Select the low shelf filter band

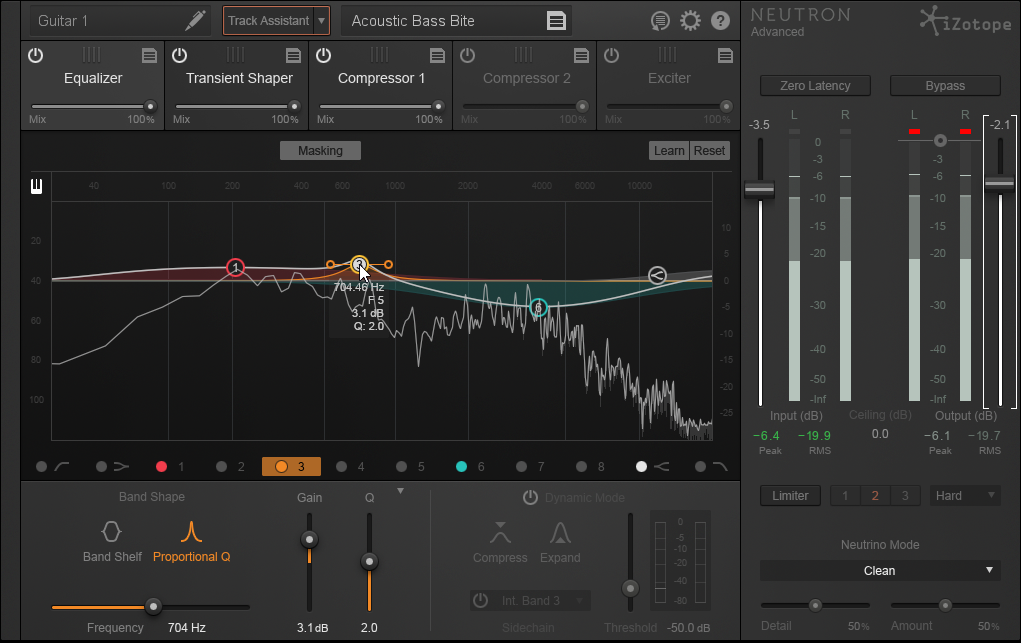(x=113, y=466)
